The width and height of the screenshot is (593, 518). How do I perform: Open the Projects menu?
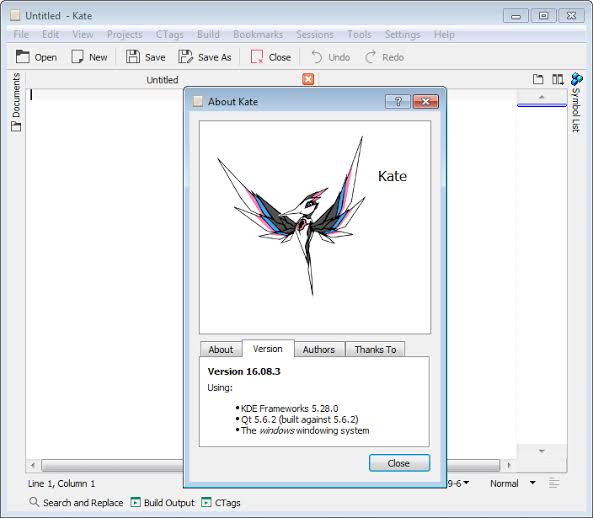tap(124, 34)
